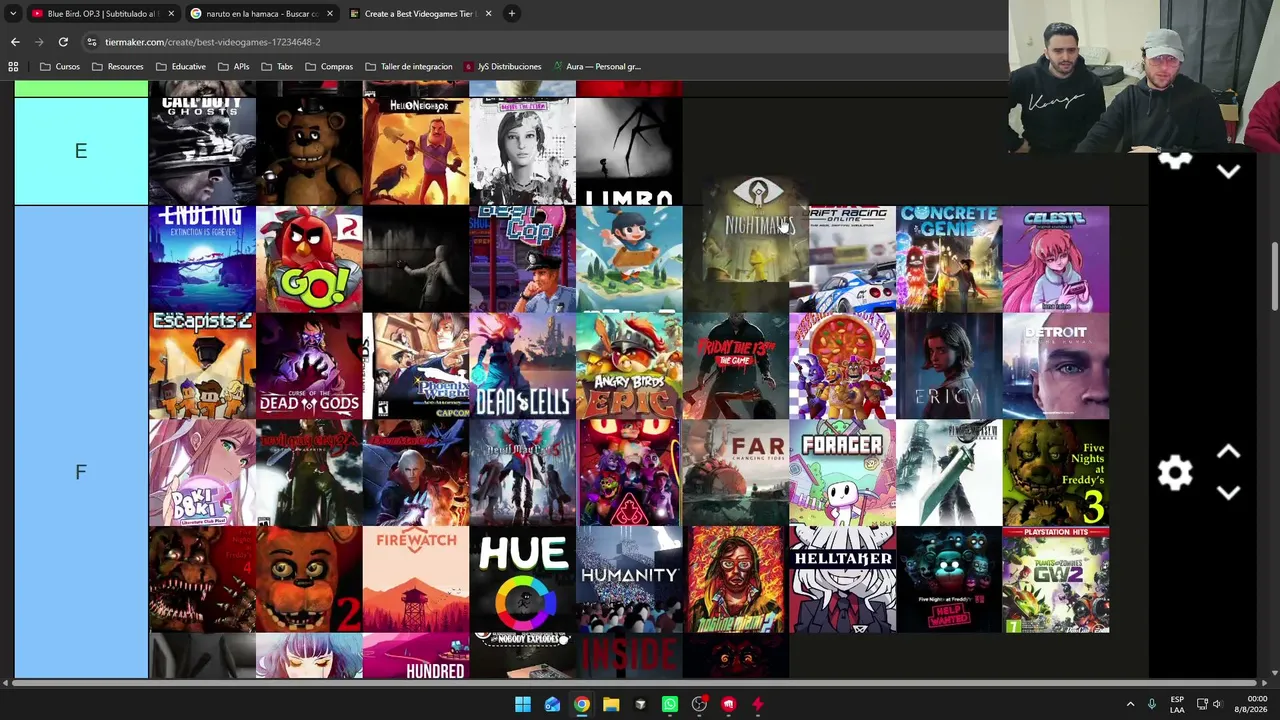
Task: Move the F tier row down
Action: point(1228,492)
